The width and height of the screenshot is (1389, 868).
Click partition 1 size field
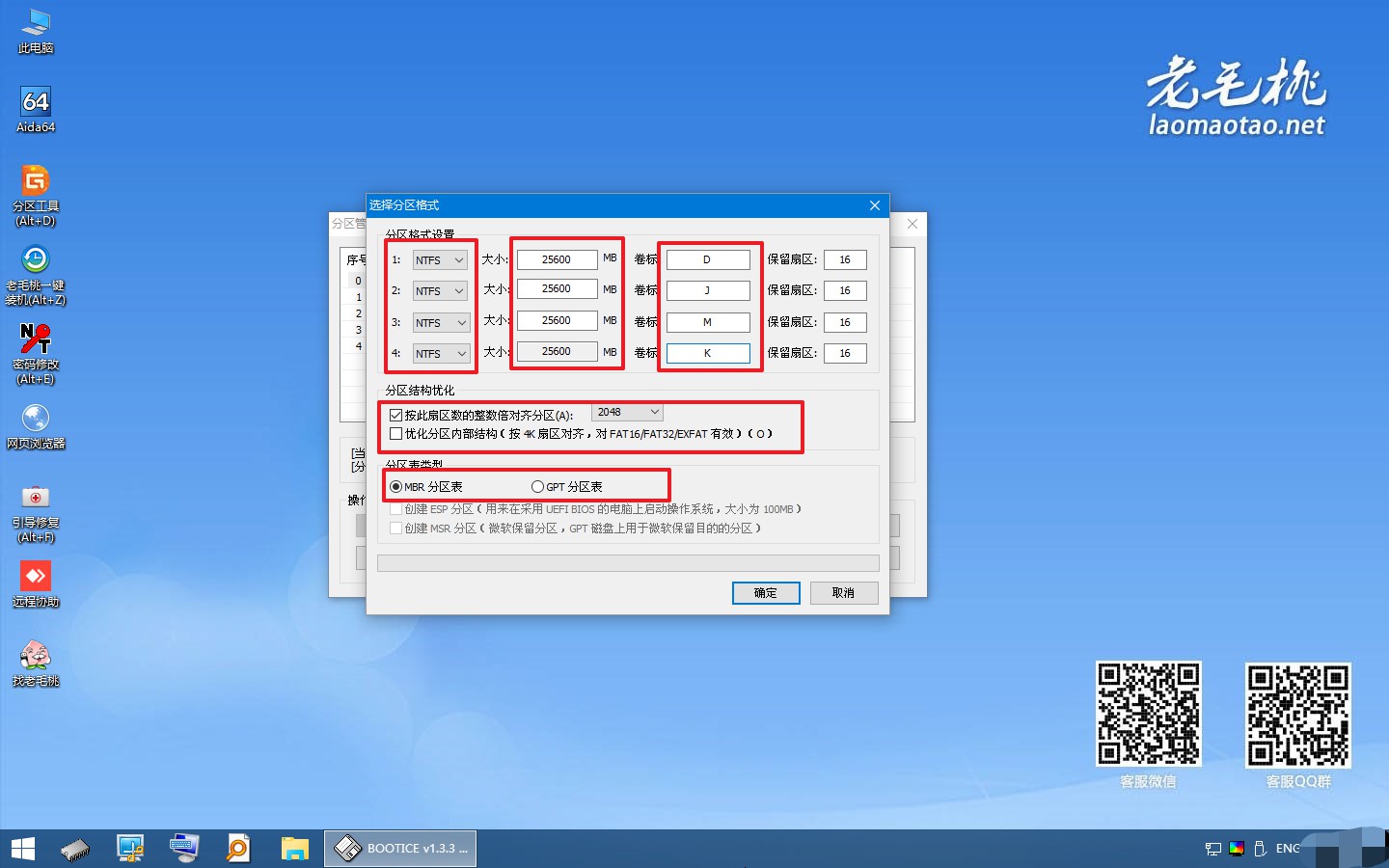pos(557,259)
